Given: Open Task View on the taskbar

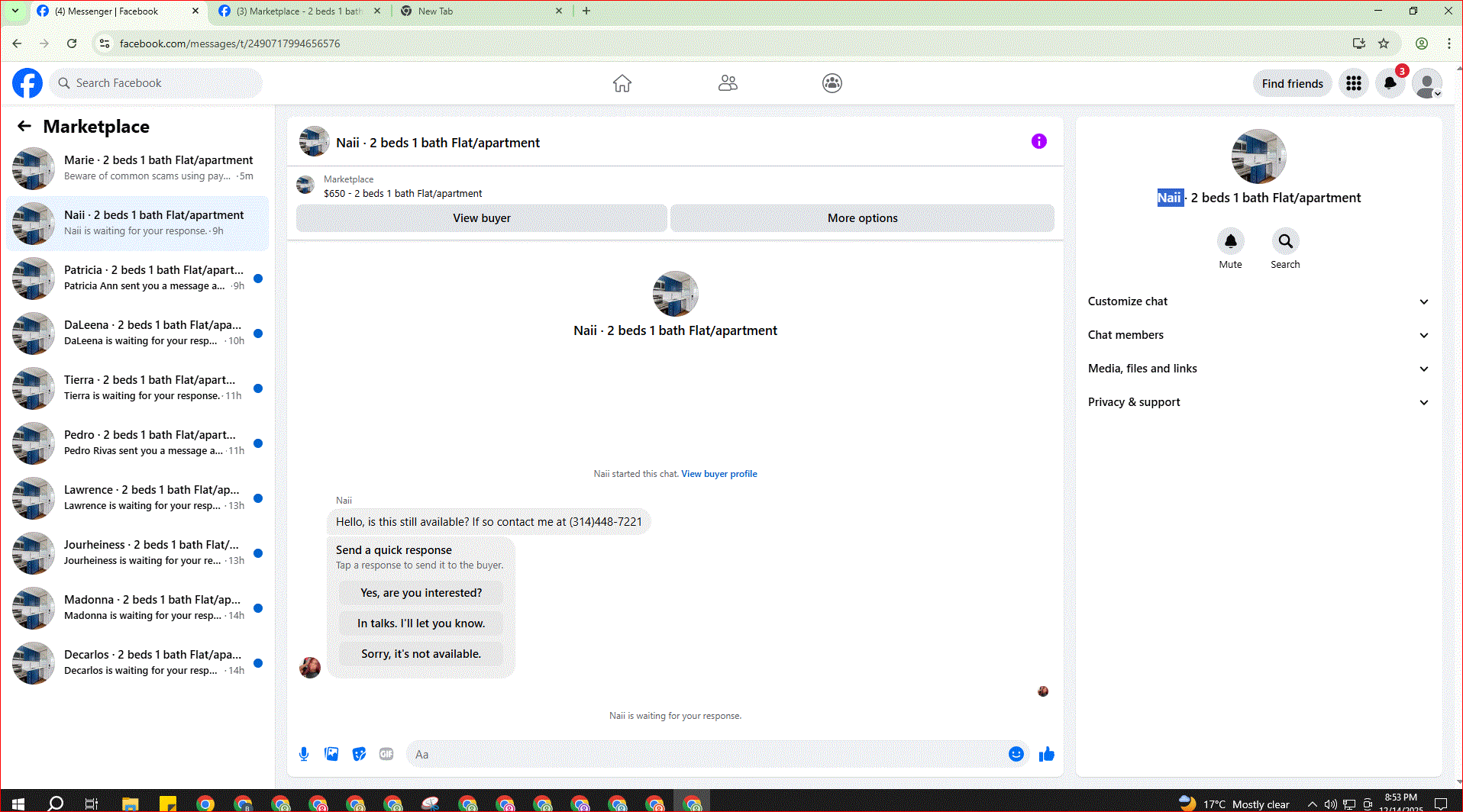Looking at the screenshot, I should tap(92, 803).
